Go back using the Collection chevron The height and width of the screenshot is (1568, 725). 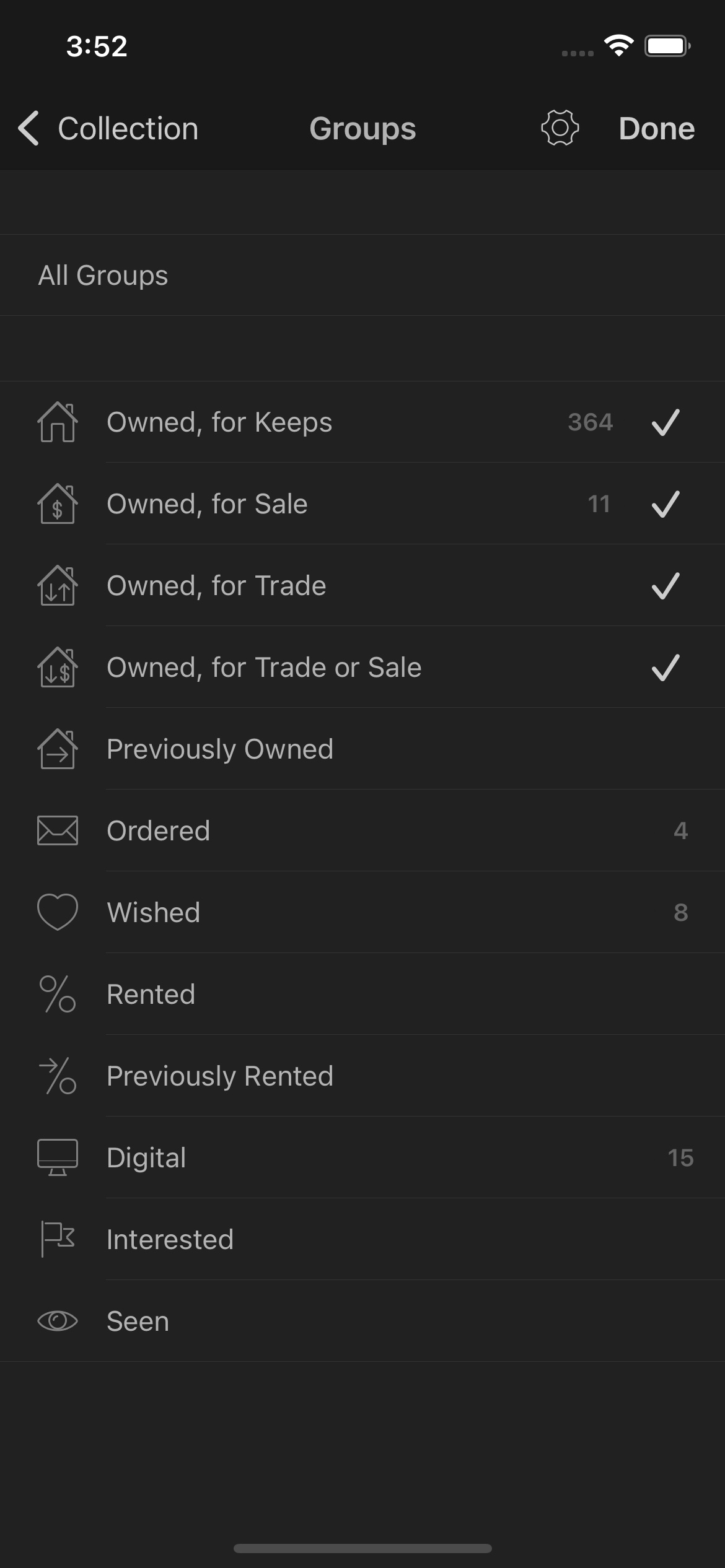(x=30, y=128)
